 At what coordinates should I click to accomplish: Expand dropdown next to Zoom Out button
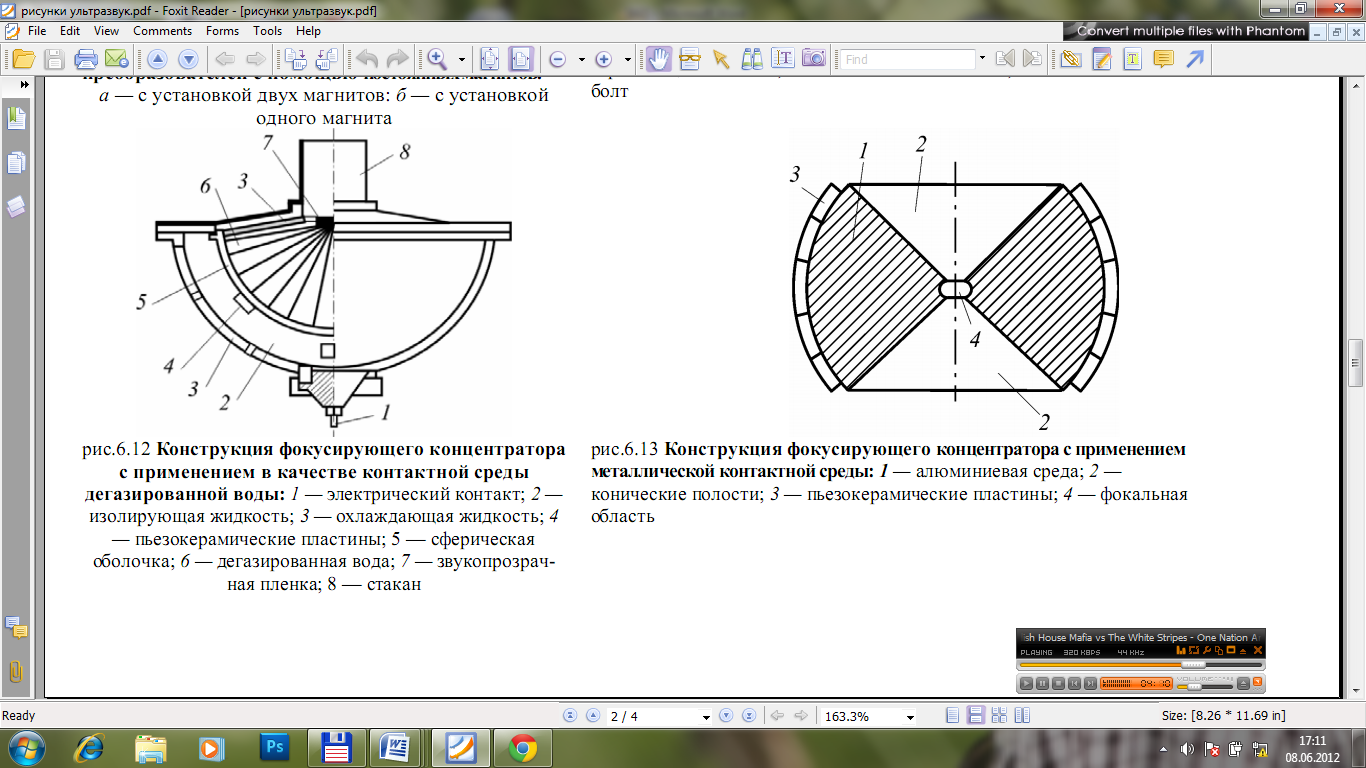tap(581, 59)
